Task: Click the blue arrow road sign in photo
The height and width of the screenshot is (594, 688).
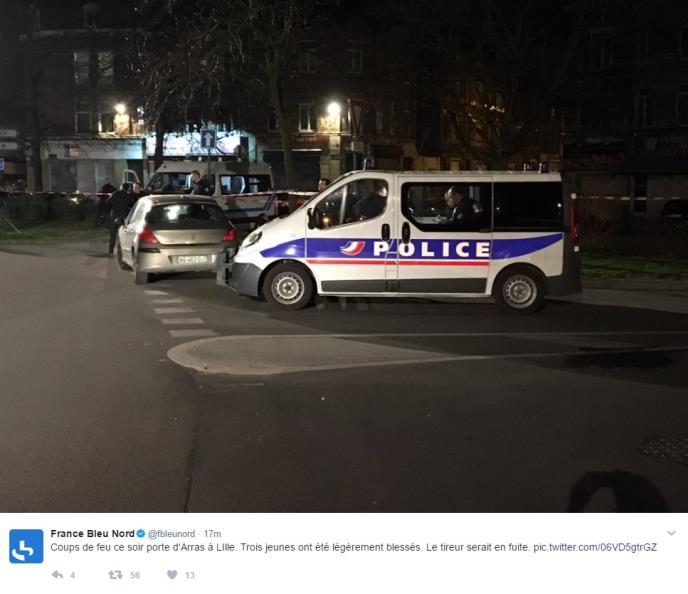Action: click(208, 139)
